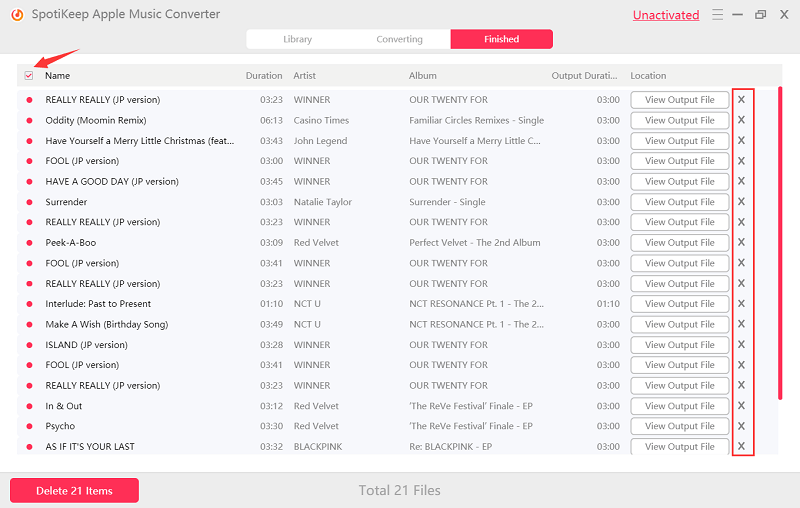Click album Familiar Circles Remixes - Single
Viewport: 800px width, 508px height.
tap(477, 120)
